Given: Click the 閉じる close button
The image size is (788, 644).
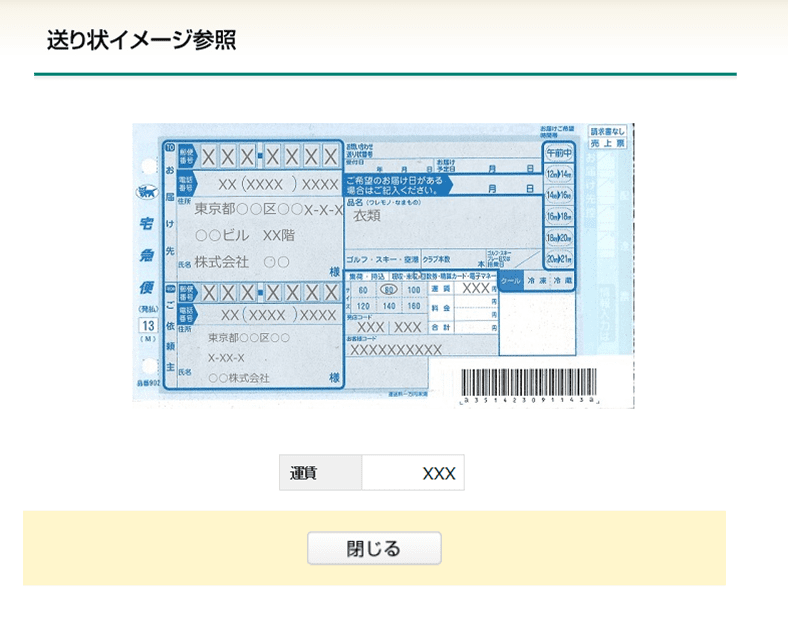Looking at the screenshot, I should (374, 548).
